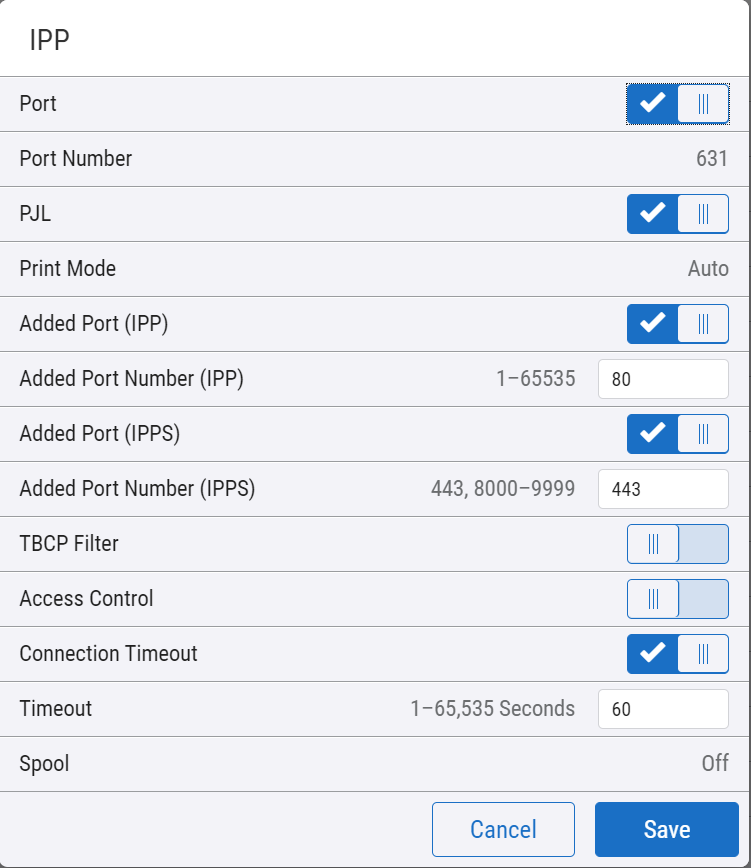Open the Spool Off setting
Screen dimensions: 751x868
pyautogui.click(x=714, y=764)
